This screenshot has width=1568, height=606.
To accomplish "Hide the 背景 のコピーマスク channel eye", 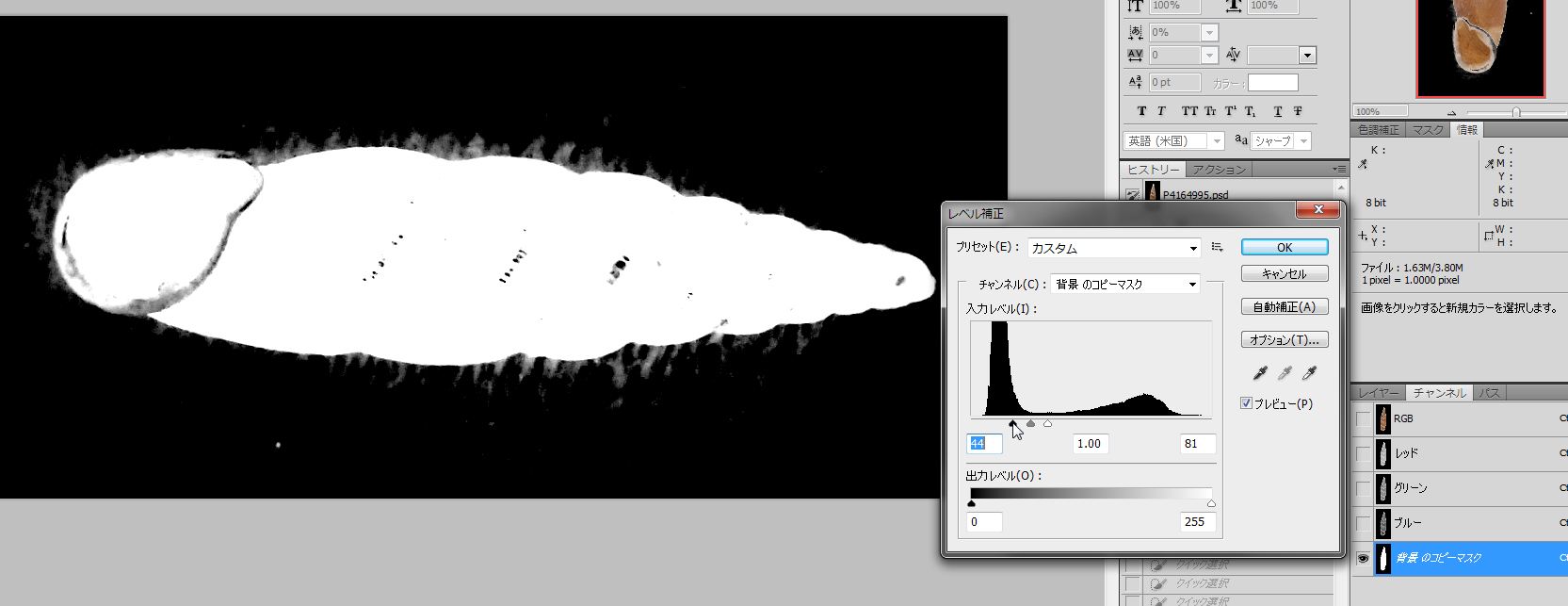I will pos(1363,558).
